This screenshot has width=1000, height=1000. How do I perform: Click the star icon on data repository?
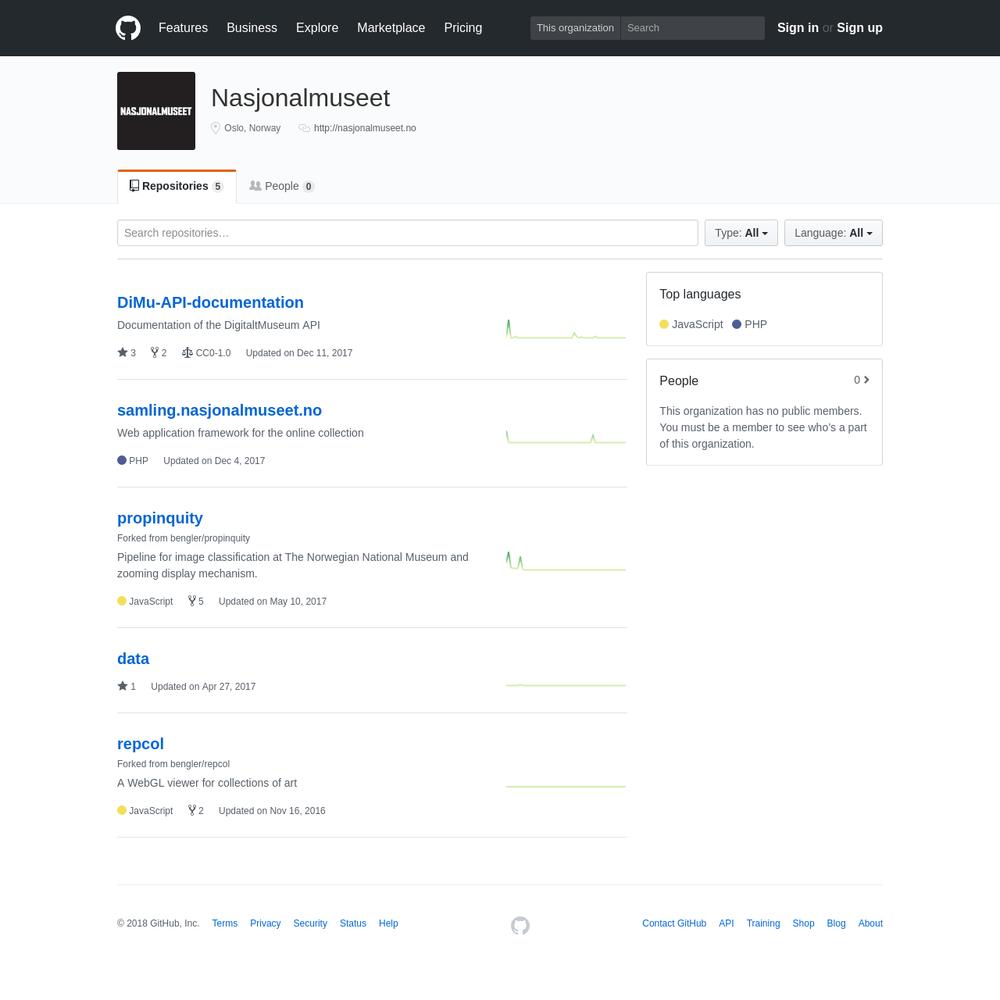coord(122,686)
